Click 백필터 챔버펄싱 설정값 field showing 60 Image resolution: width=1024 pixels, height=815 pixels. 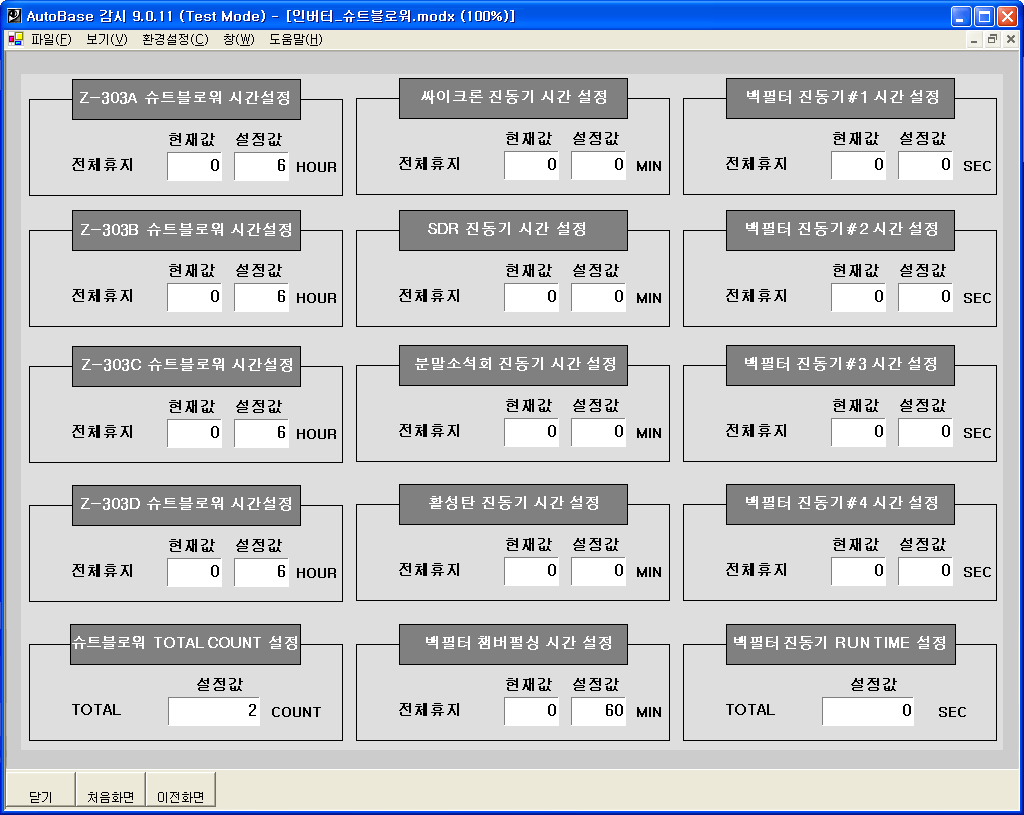click(597, 711)
